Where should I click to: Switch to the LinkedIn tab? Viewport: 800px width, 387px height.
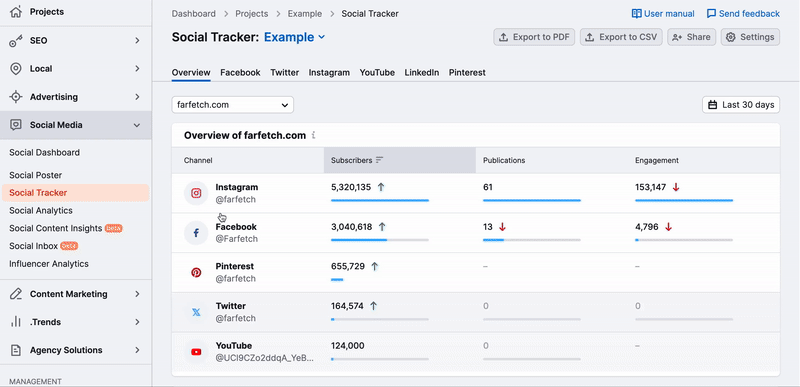pos(422,72)
